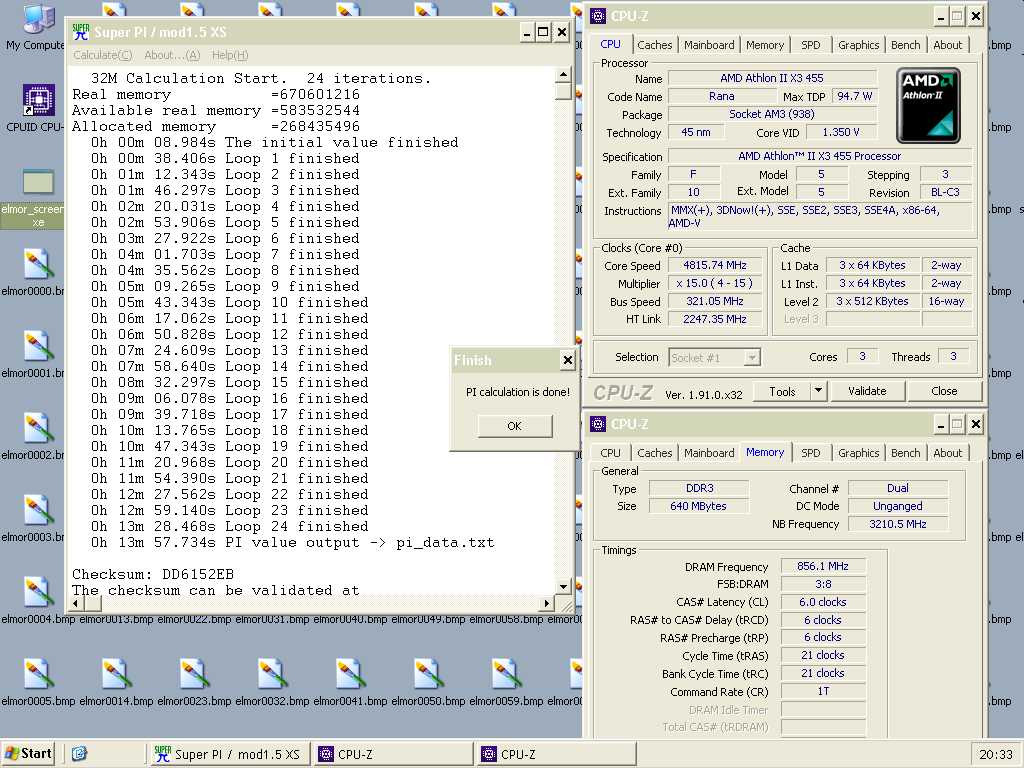Open the SPD tab in upper CPU-Z
The image size is (1024, 768).
(x=810, y=45)
